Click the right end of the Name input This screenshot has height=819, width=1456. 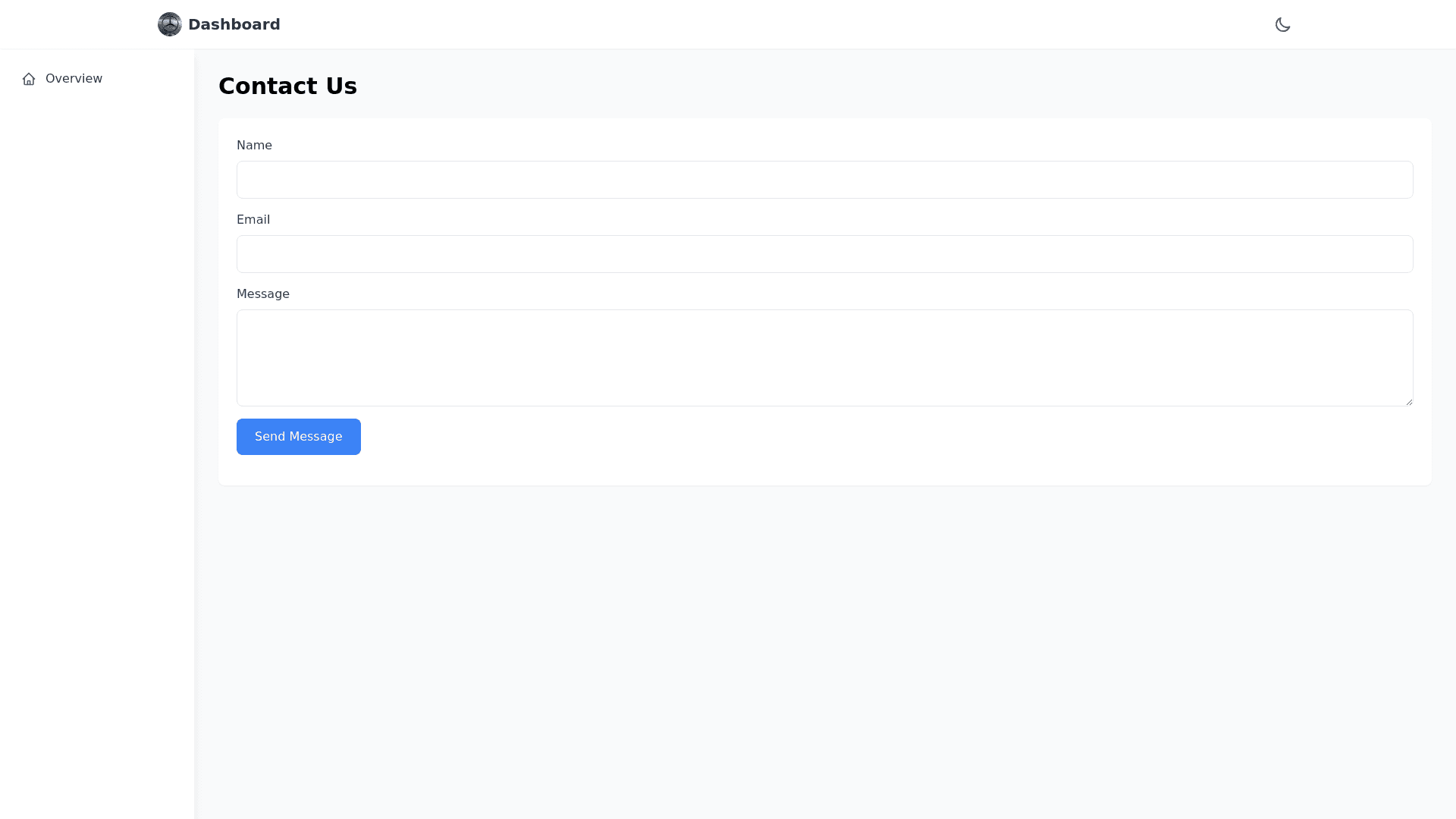1395,180
